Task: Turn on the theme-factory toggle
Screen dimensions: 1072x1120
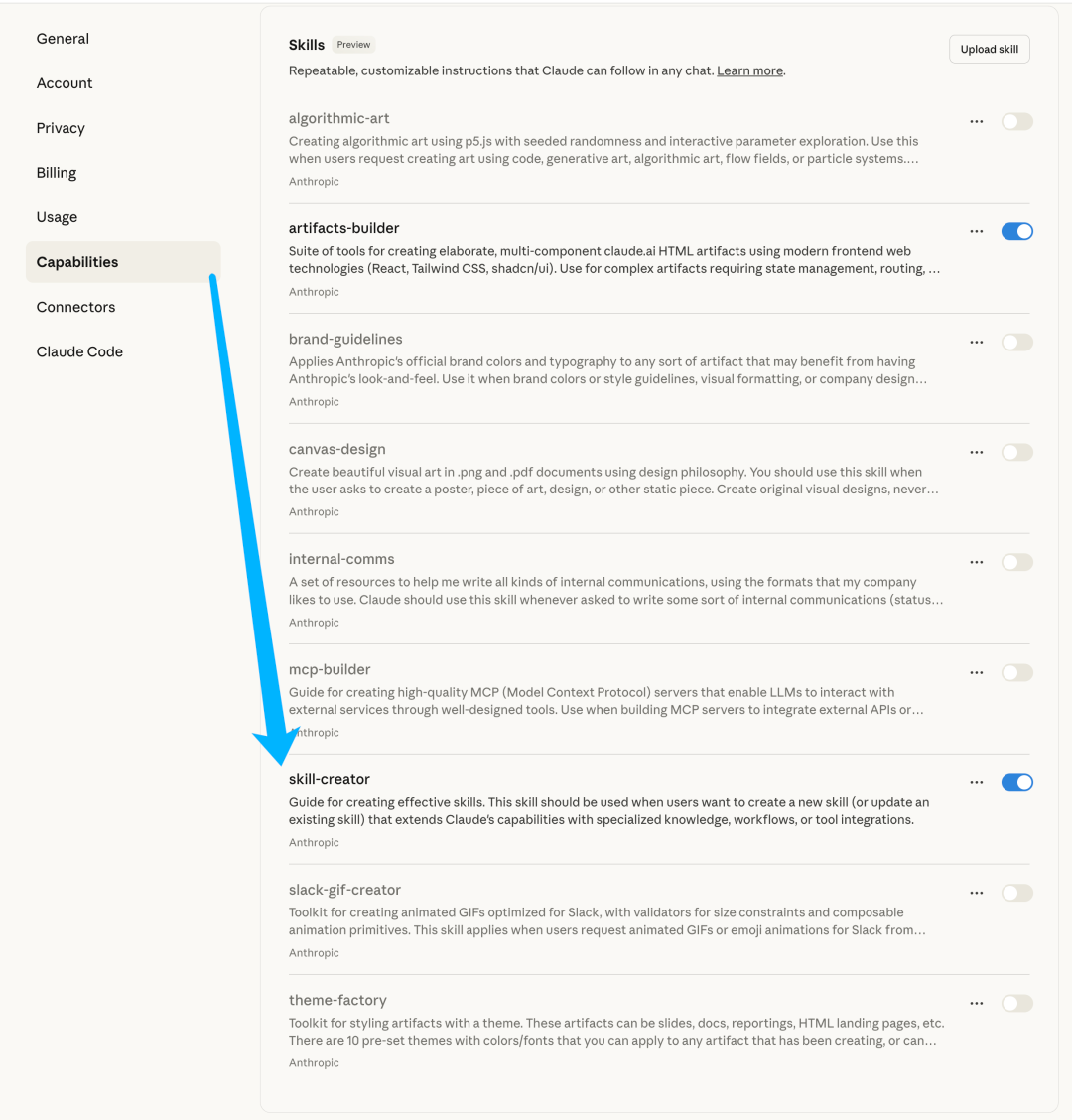Action: tap(1017, 1004)
